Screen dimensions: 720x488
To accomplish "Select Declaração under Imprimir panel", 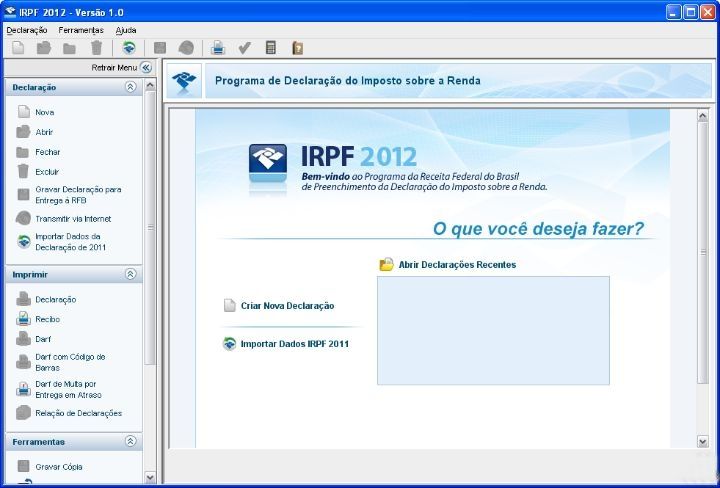I will (x=46, y=299).
